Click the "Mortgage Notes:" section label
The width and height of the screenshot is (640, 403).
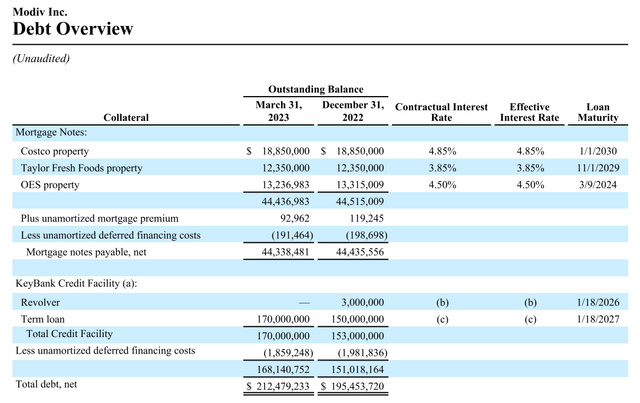51,132
